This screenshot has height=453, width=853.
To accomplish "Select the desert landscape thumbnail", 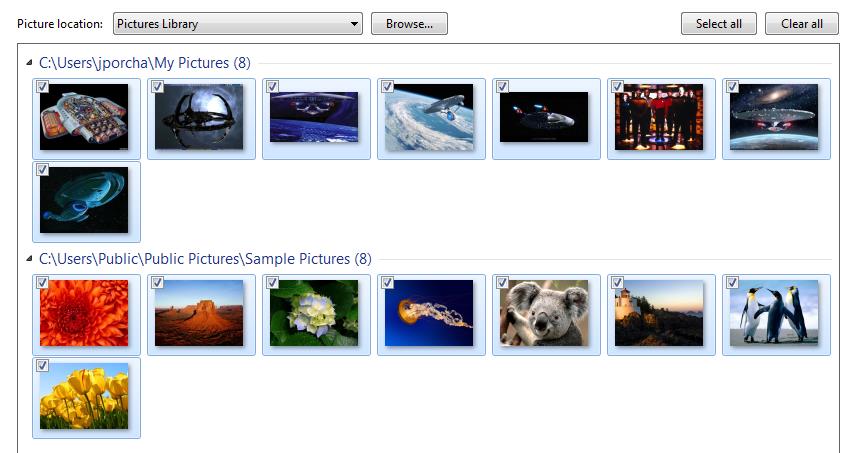I will tap(199, 313).
